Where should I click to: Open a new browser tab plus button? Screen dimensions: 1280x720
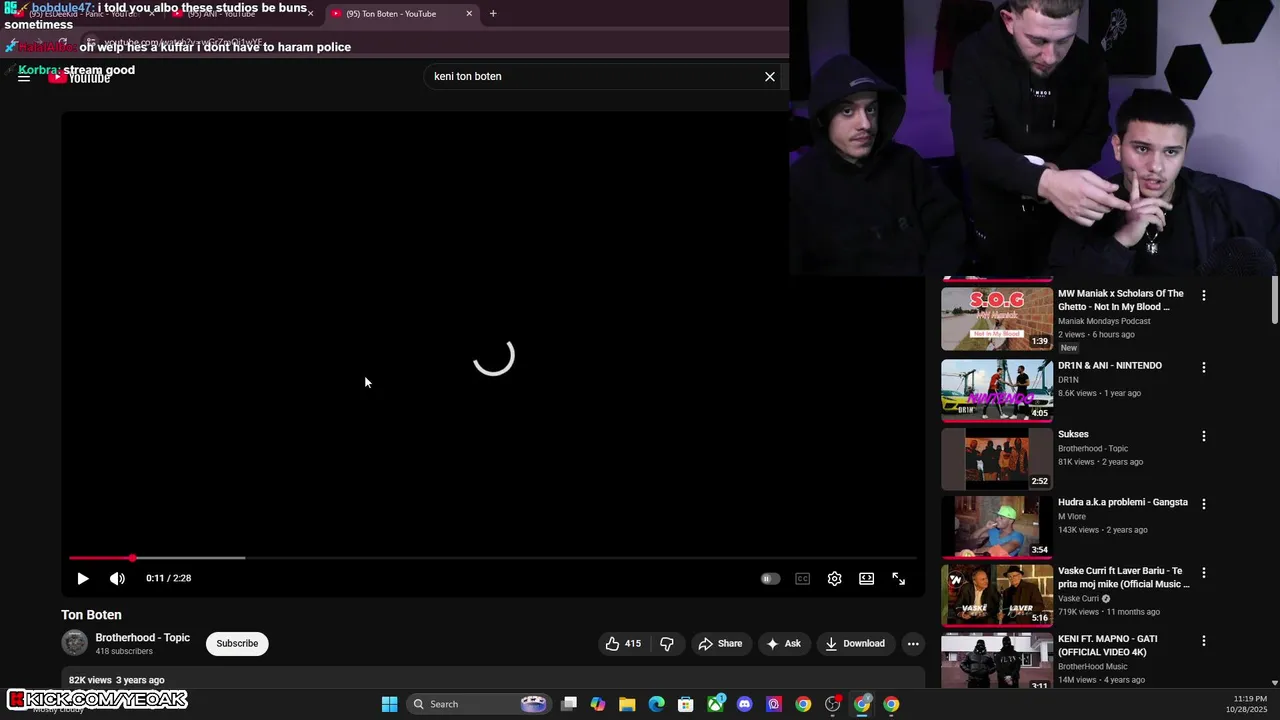pyautogui.click(x=493, y=14)
